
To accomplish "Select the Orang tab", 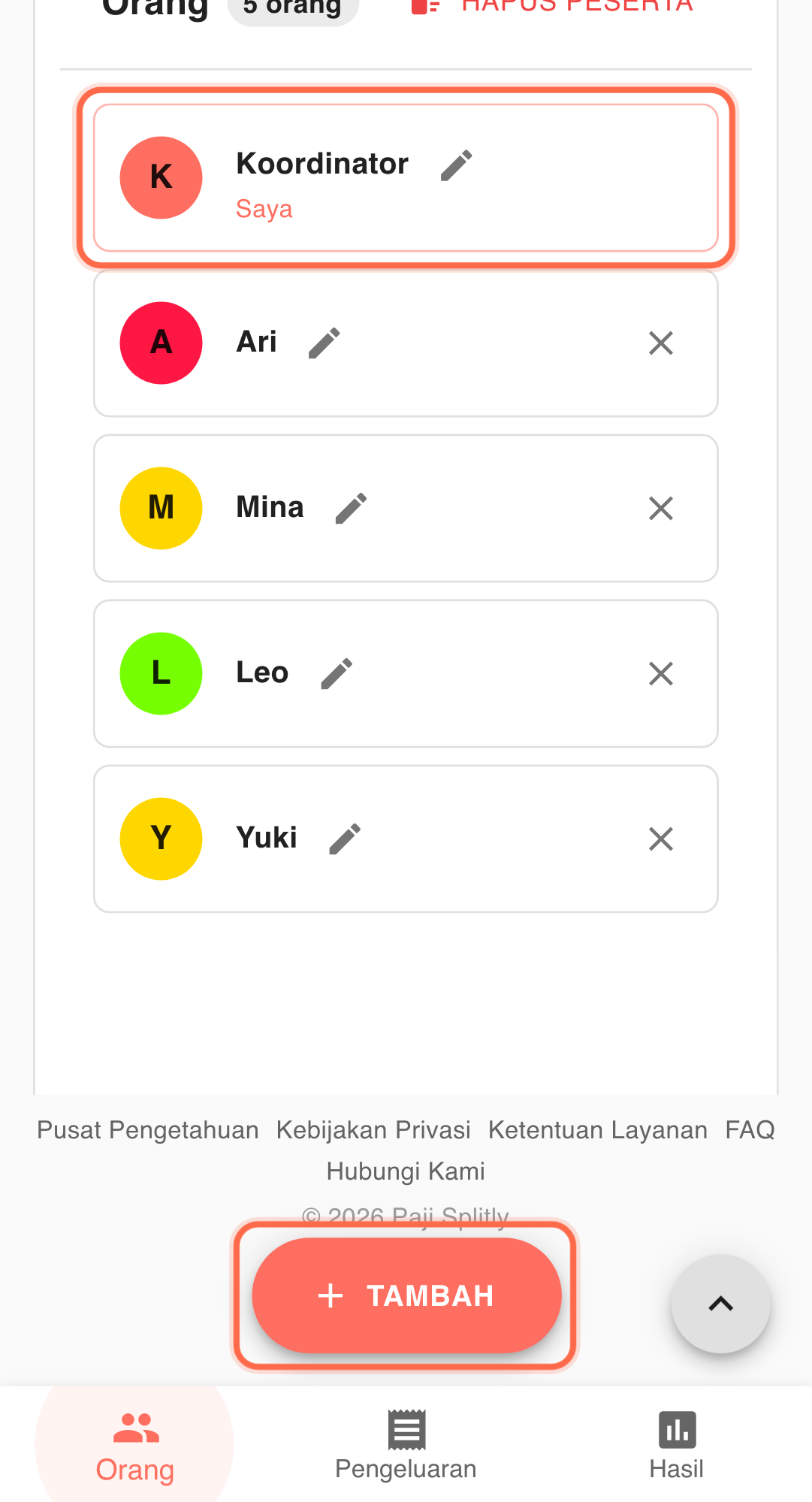I will (x=135, y=1444).
